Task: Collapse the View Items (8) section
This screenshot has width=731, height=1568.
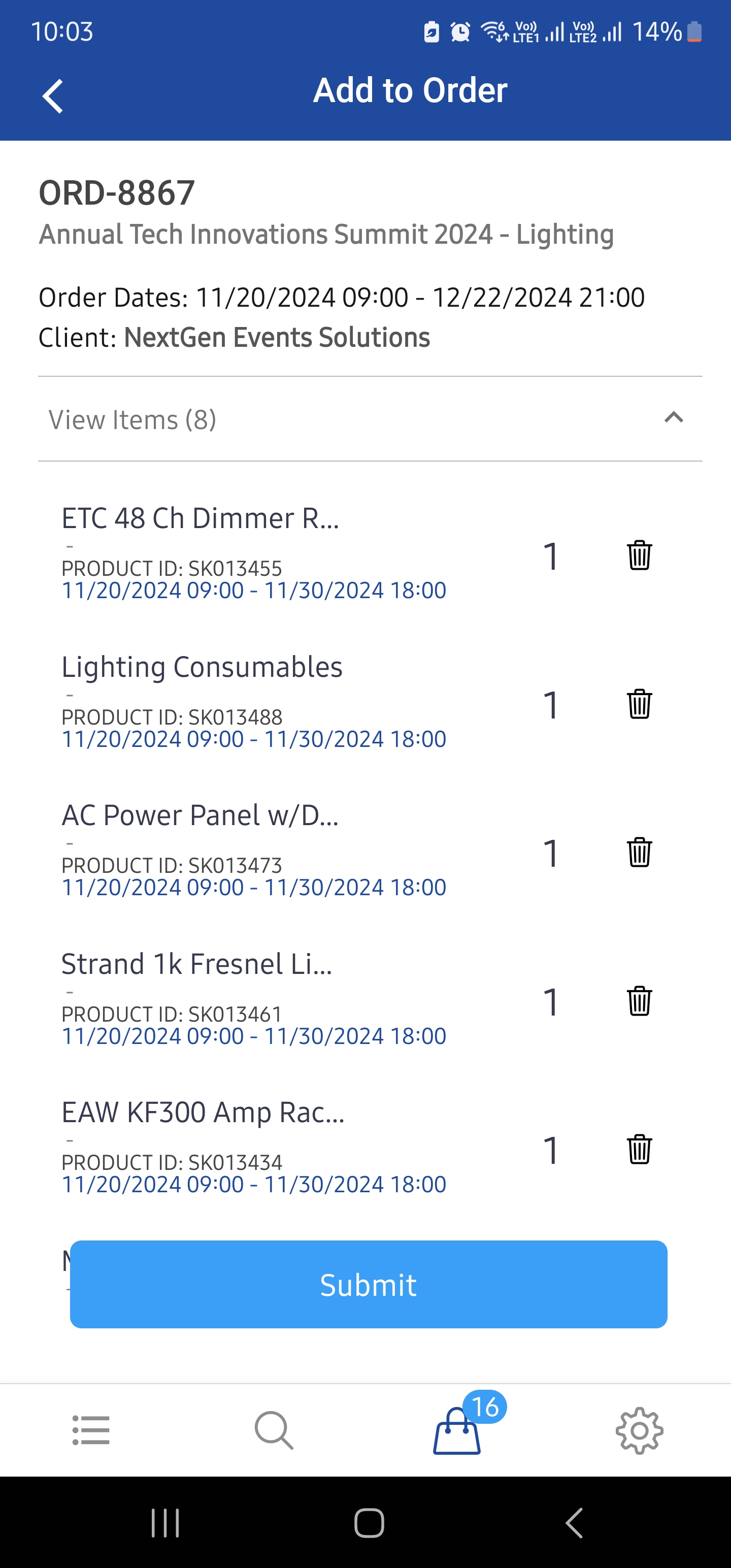Action: 673,418
